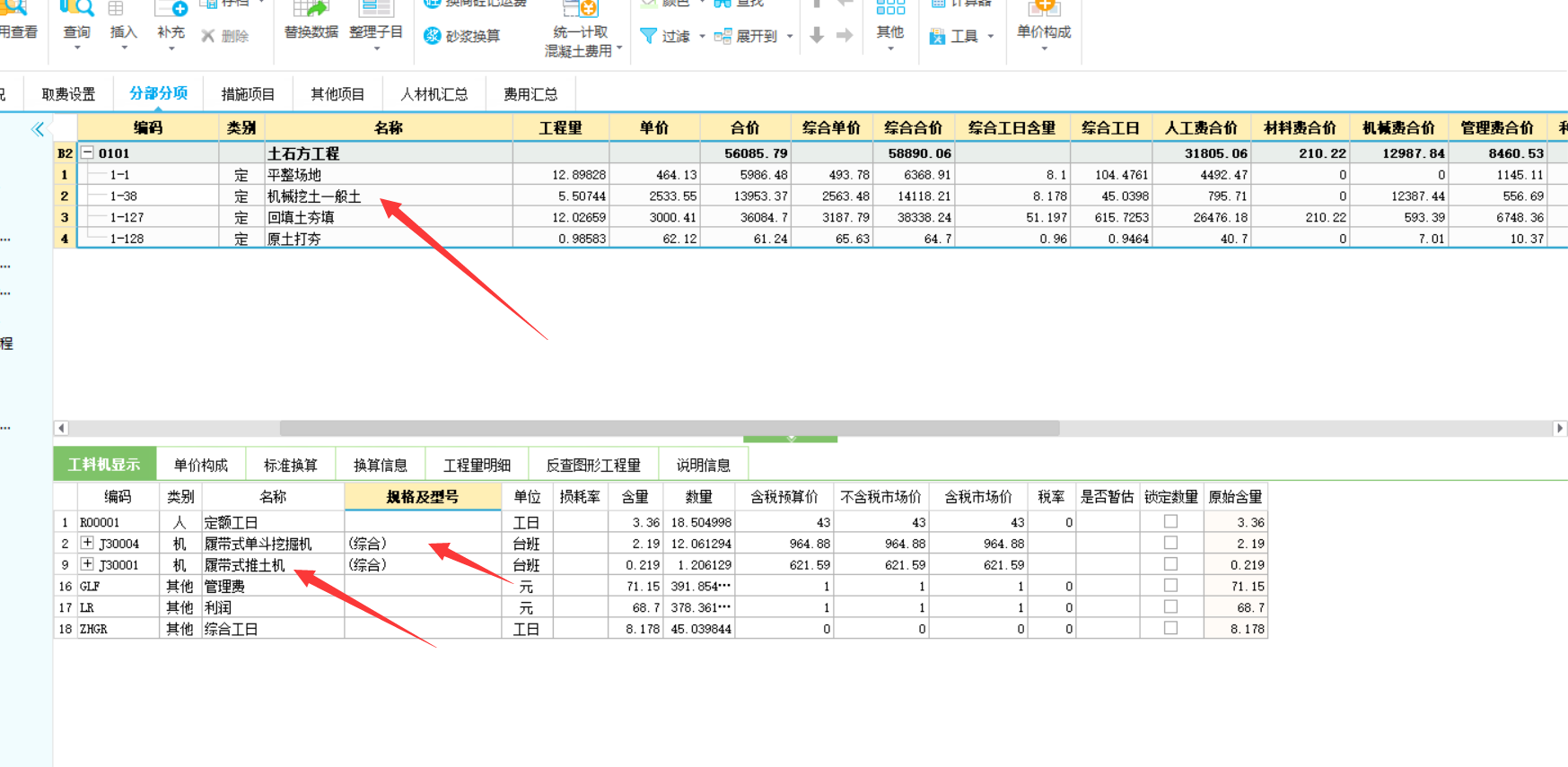The height and width of the screenshot is (767, 1568).
Task: Select the 标准换算 tab
Action: pos(291,465)
